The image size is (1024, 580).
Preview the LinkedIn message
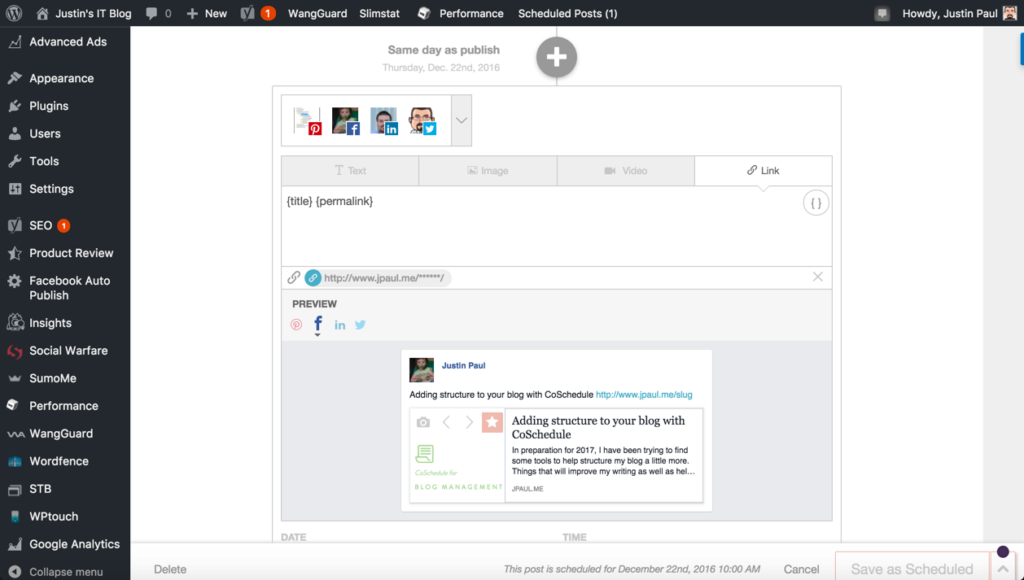click(340, 325)
